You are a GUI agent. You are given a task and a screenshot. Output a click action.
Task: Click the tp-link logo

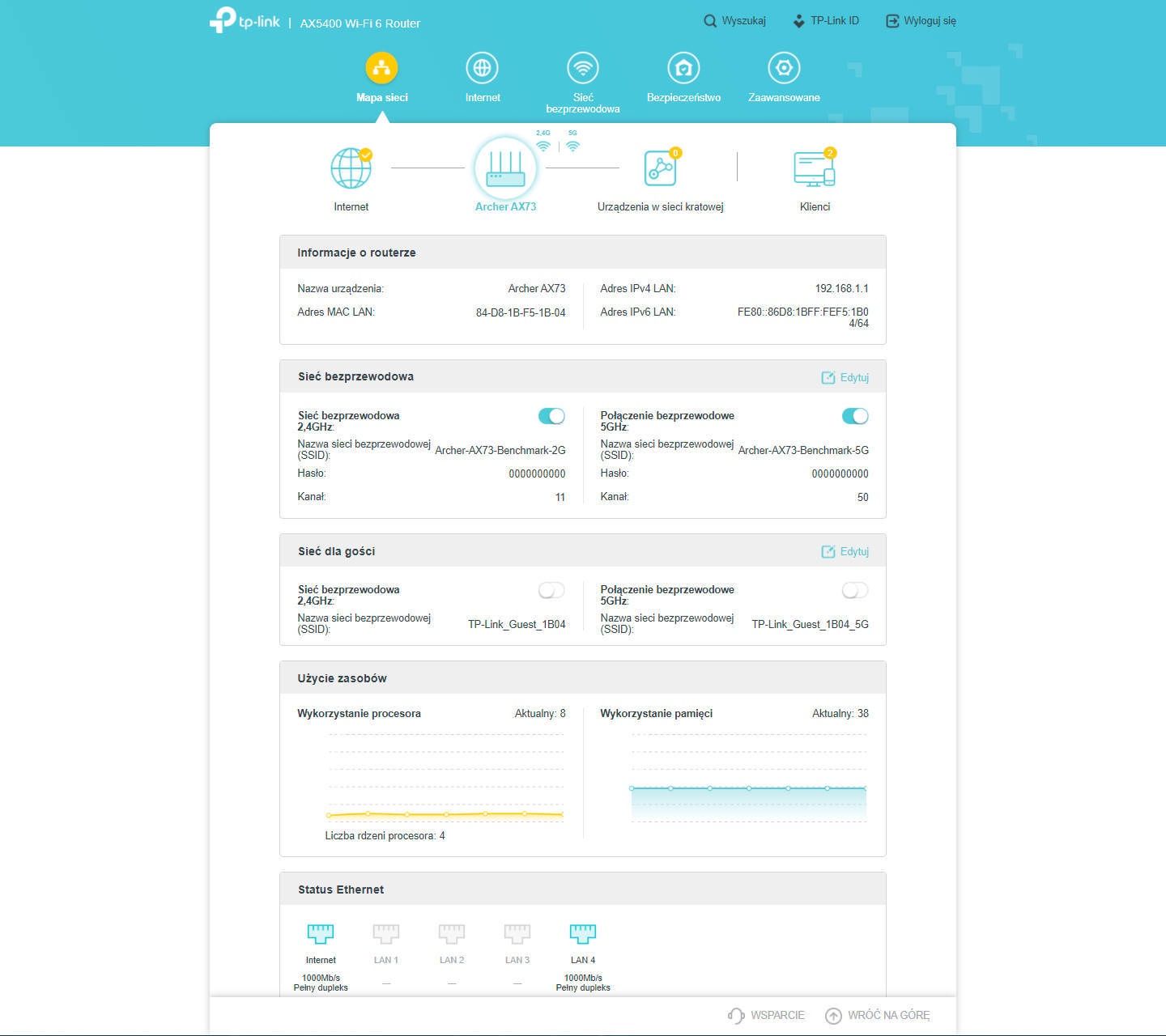(245, 20)
